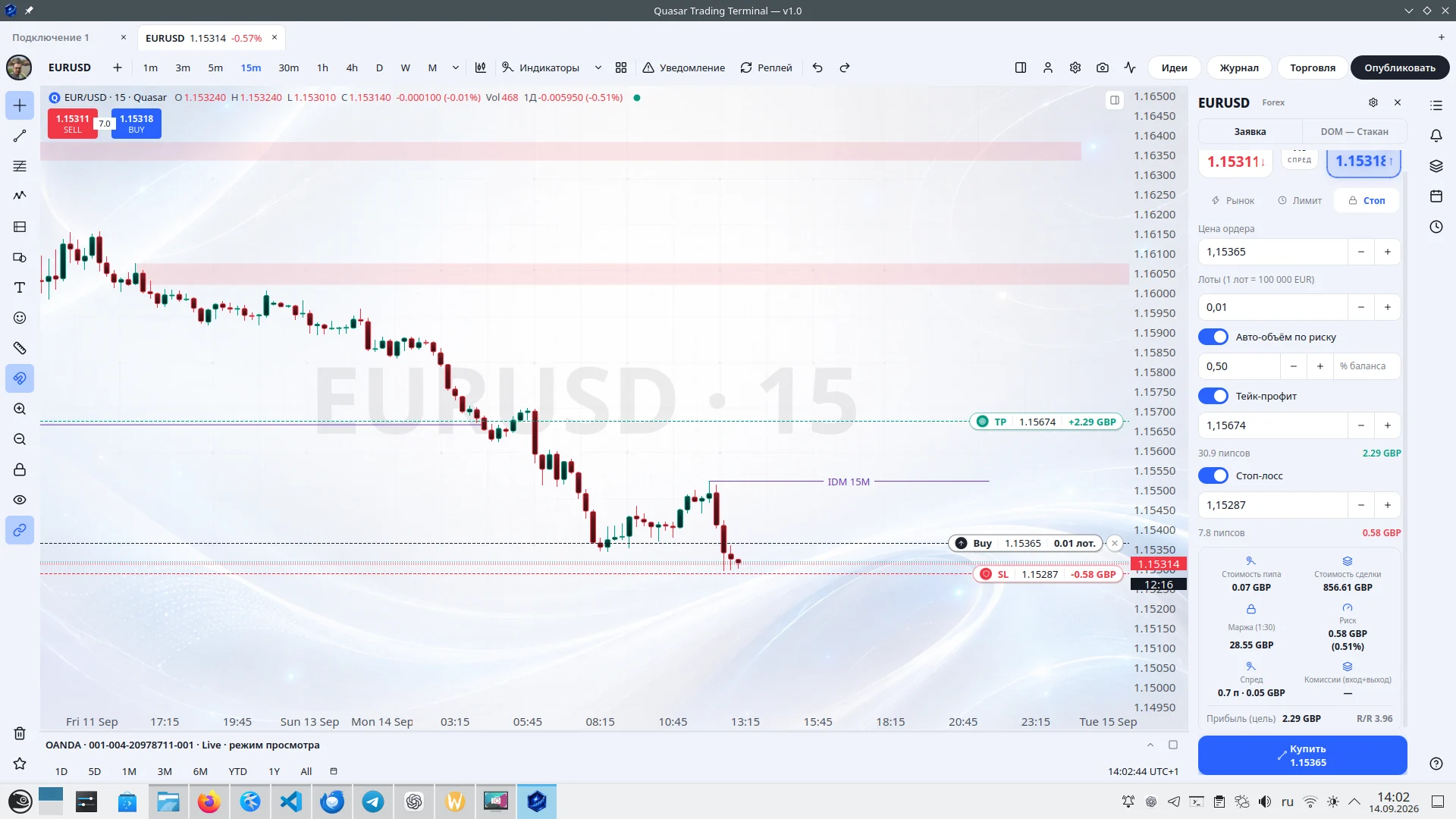Open the layout grid selector
The height and width of the screenshot is (819, 1456).
pos(621,67)
